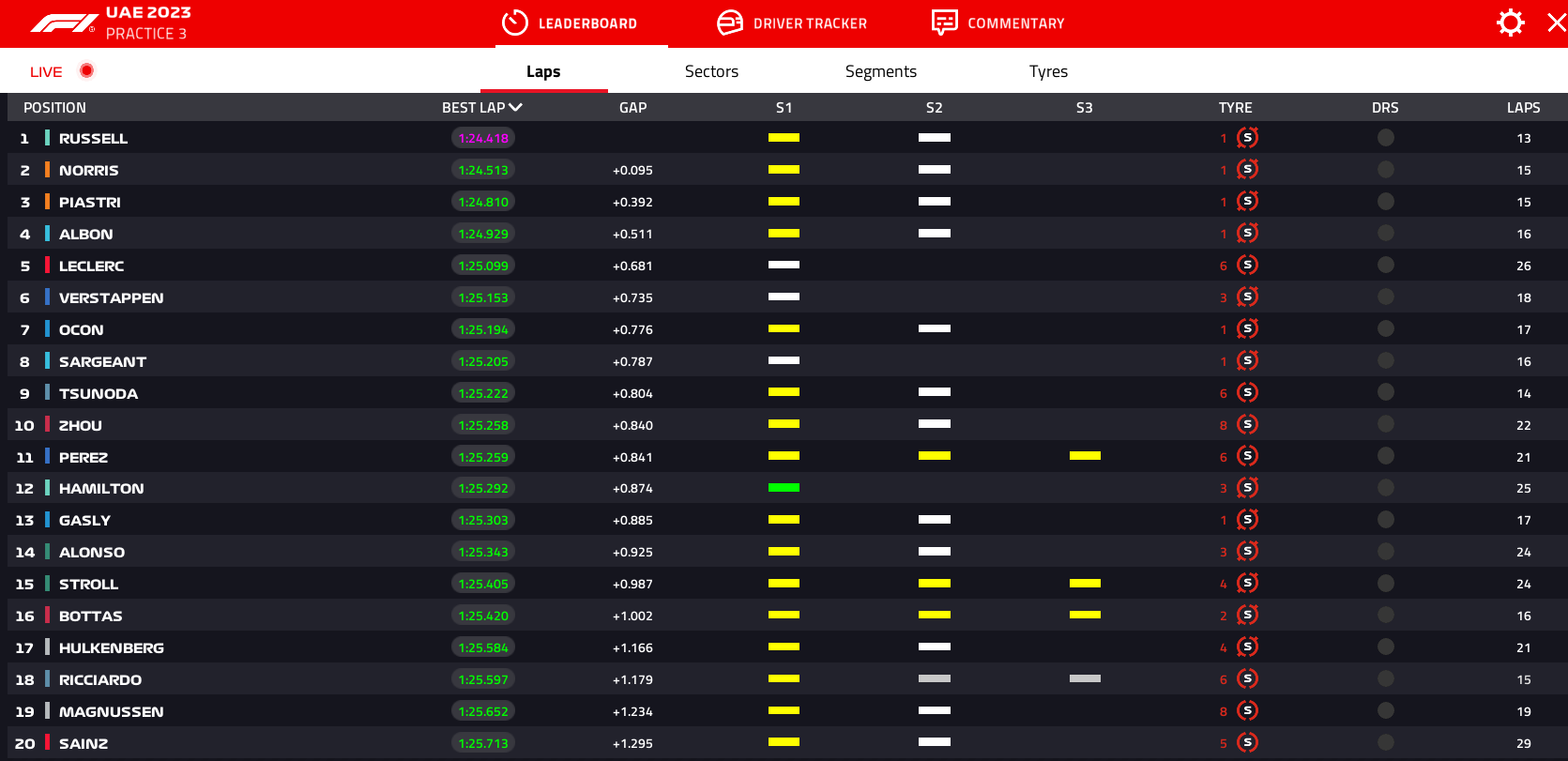The width and height of the screenshot is (1568, 761).
Task: Click Leclerc's DRS indicator dot
Action: point(1386,266)
